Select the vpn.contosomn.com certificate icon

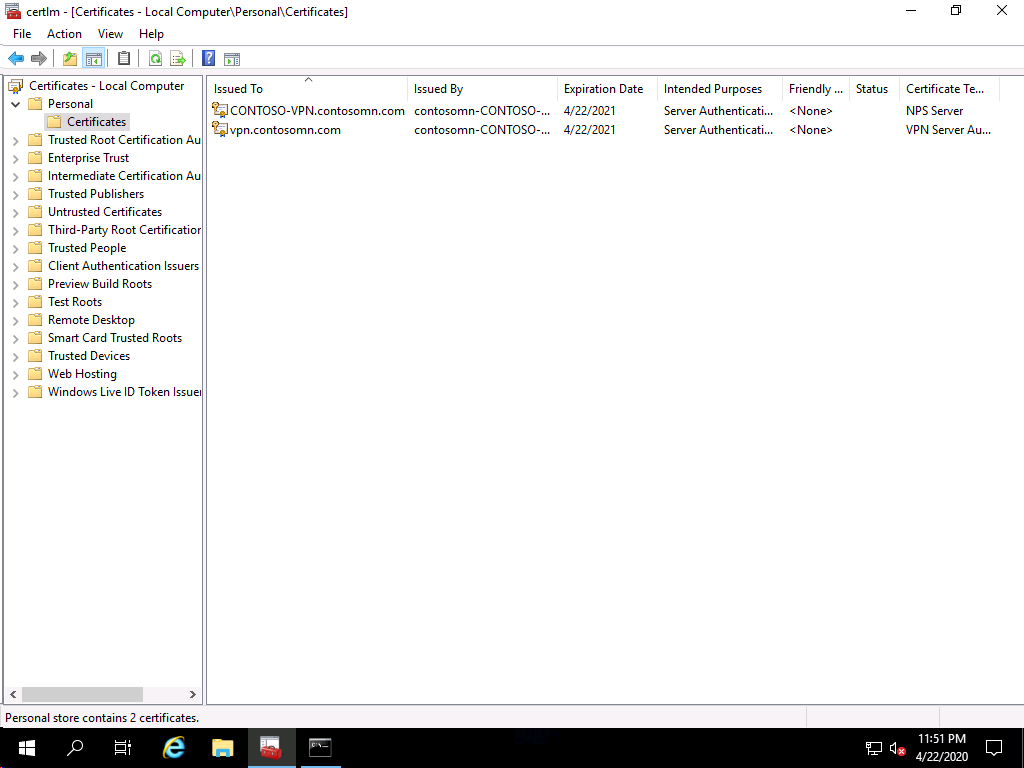pyautogui.click(x=220, y=129)
